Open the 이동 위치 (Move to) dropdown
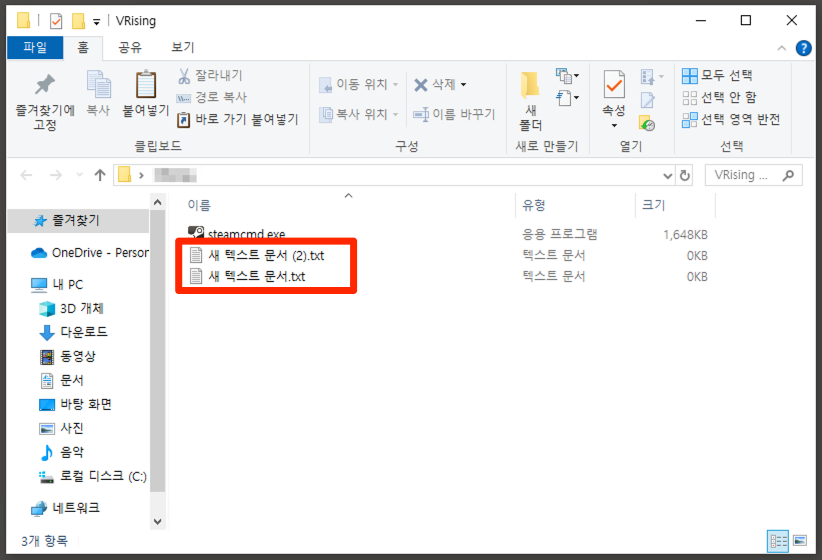Image resolution: width=822 pixels, height=560 pixels. 359,84
